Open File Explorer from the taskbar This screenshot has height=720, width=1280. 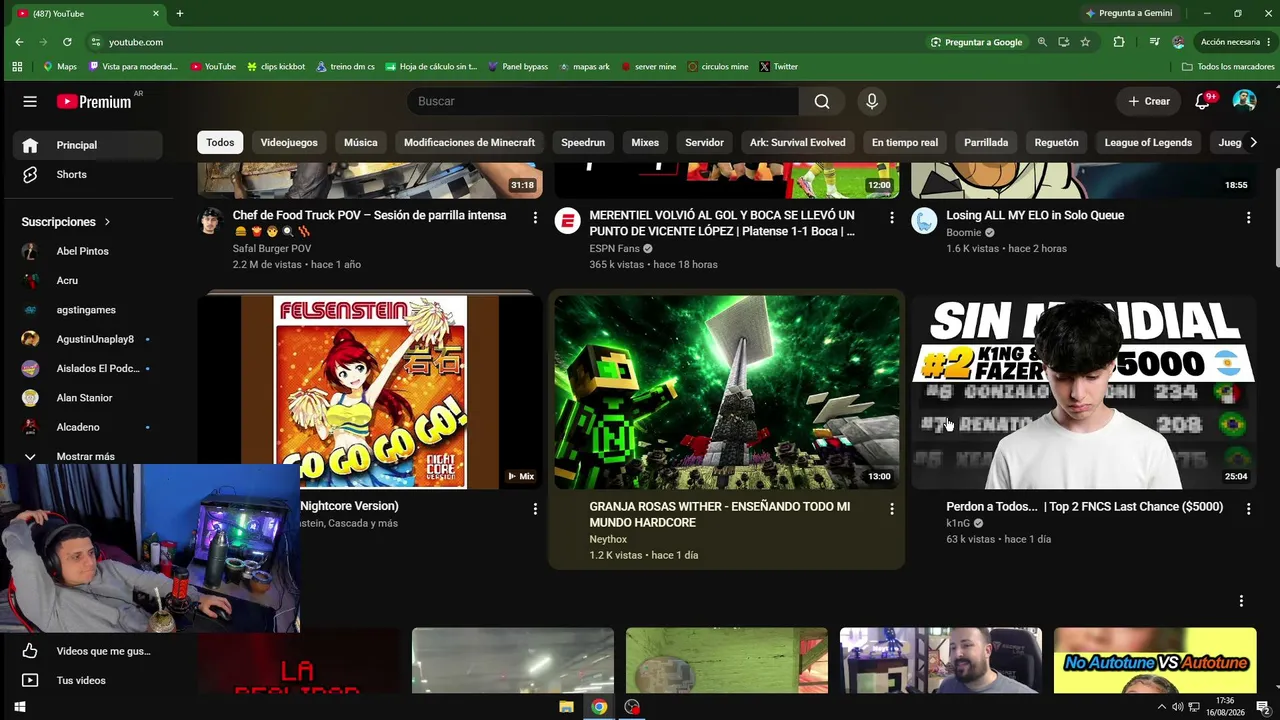pyautogui.click(x=566, y=707)
